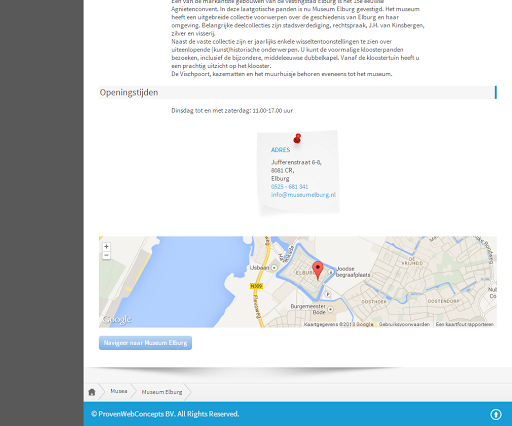
Task: Click the IJsbaan point-of-interest icon
Action: (274, 268)
